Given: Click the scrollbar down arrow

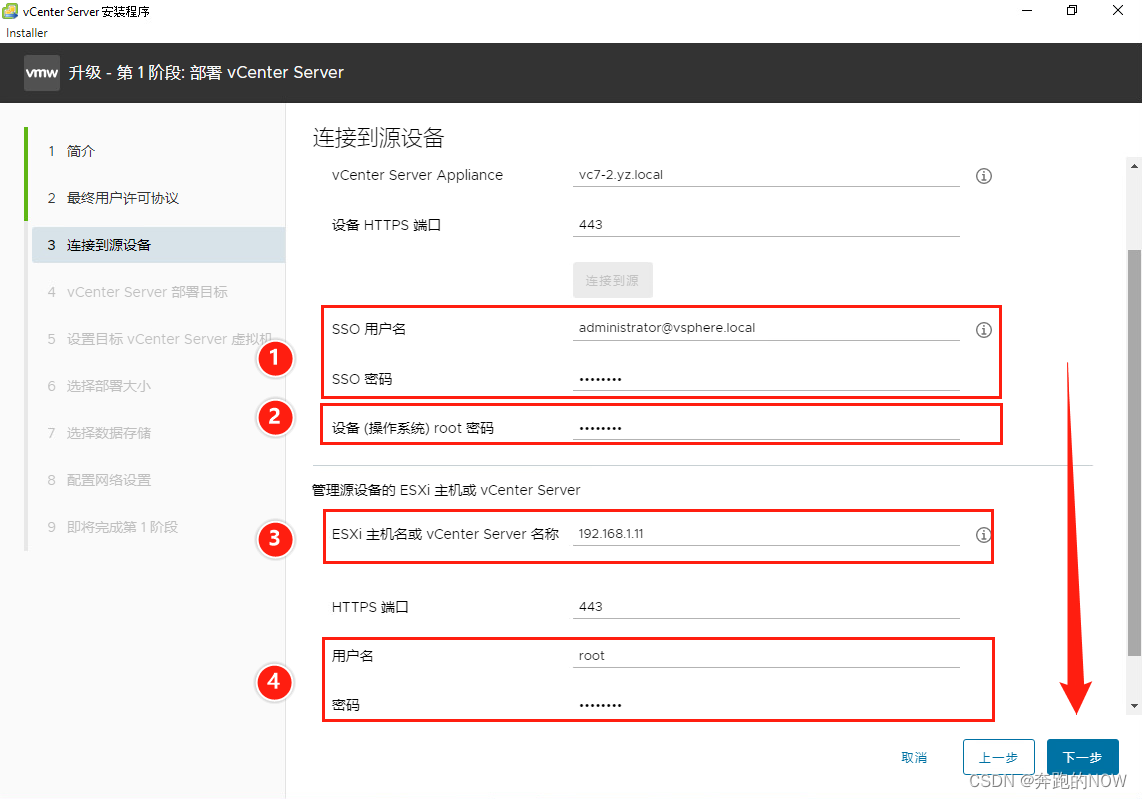Looking at the screenshot, I should point(1134,706).
